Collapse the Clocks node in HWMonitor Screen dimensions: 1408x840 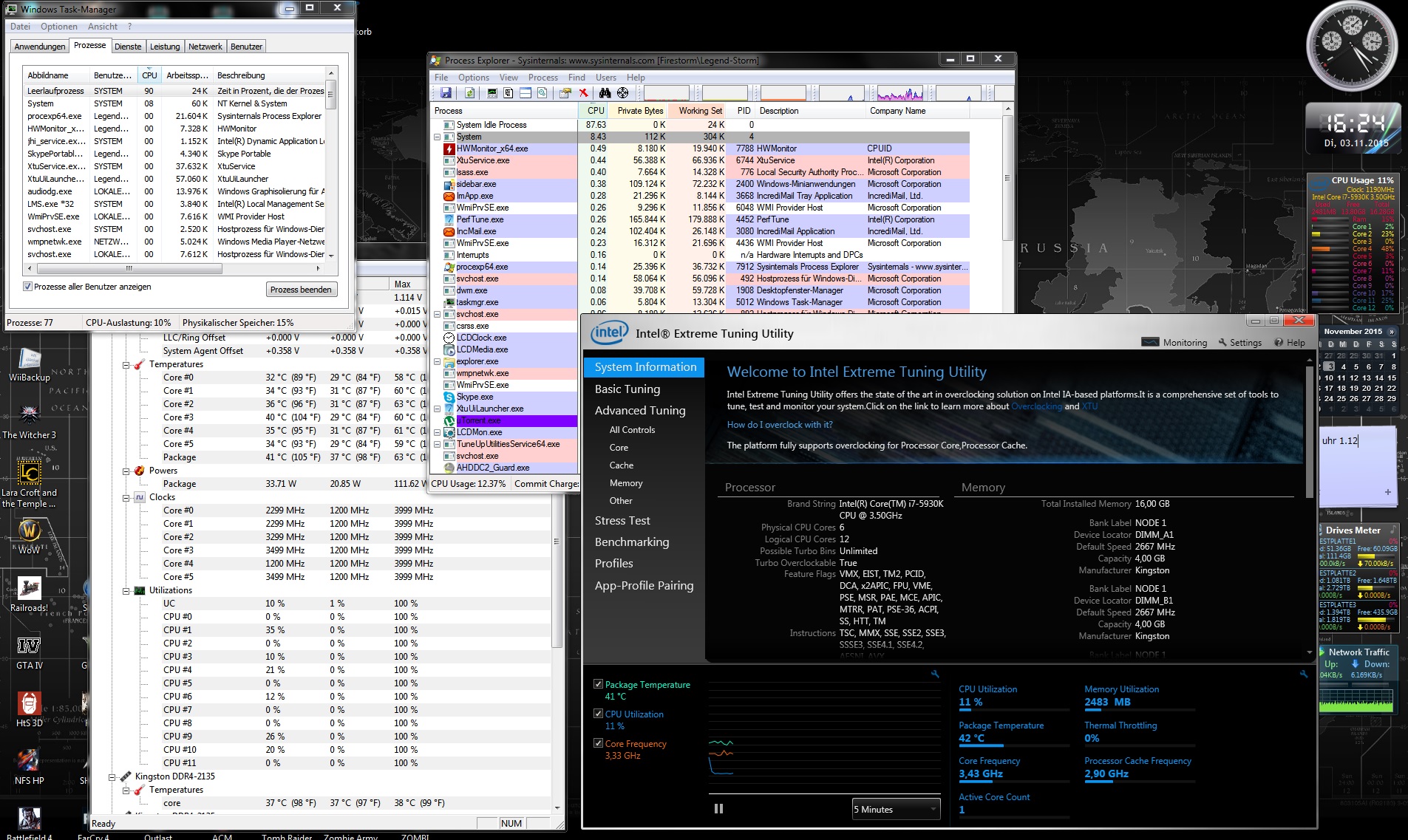pos(126,497)
